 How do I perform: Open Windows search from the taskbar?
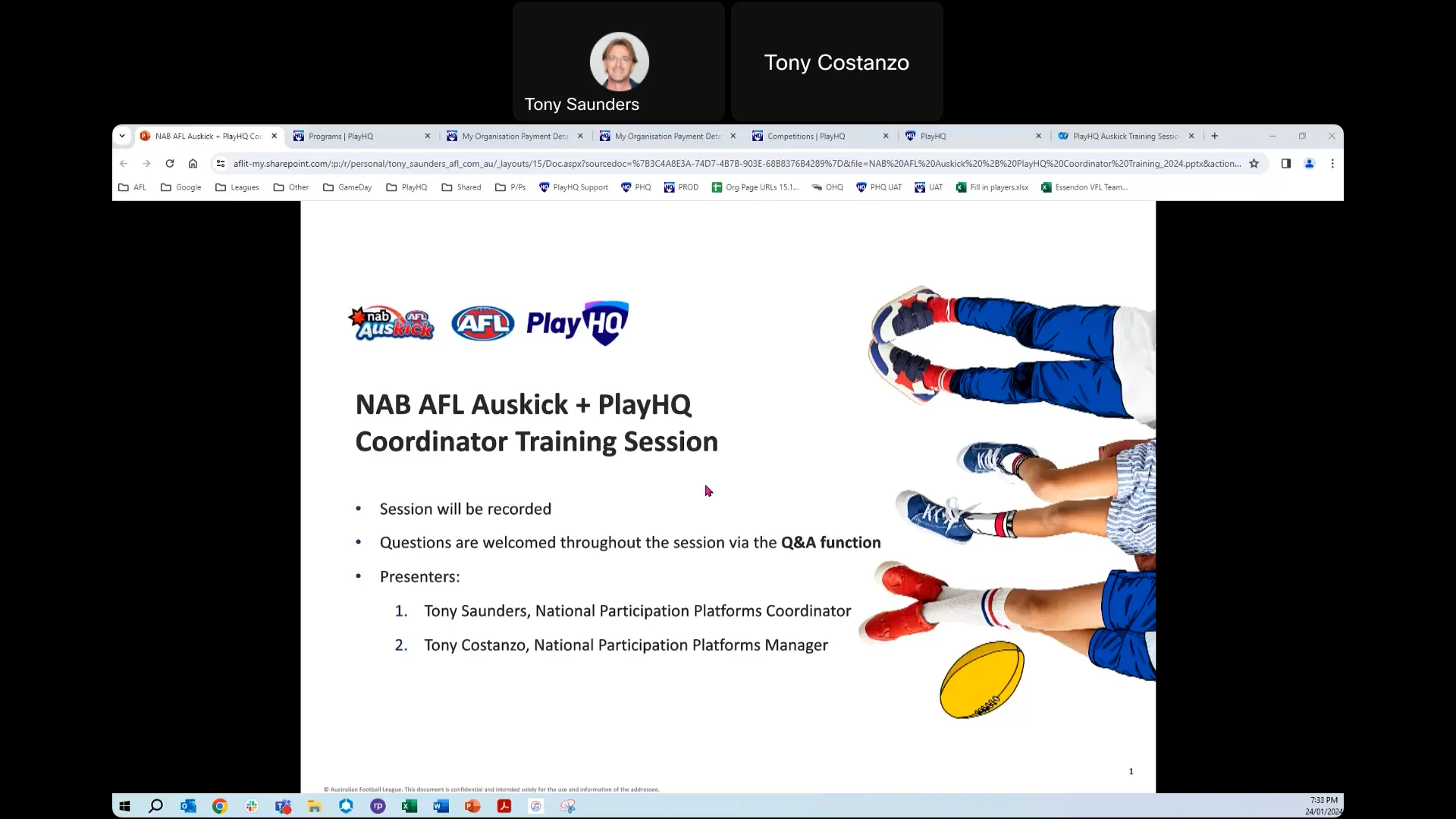pos(155,806)
